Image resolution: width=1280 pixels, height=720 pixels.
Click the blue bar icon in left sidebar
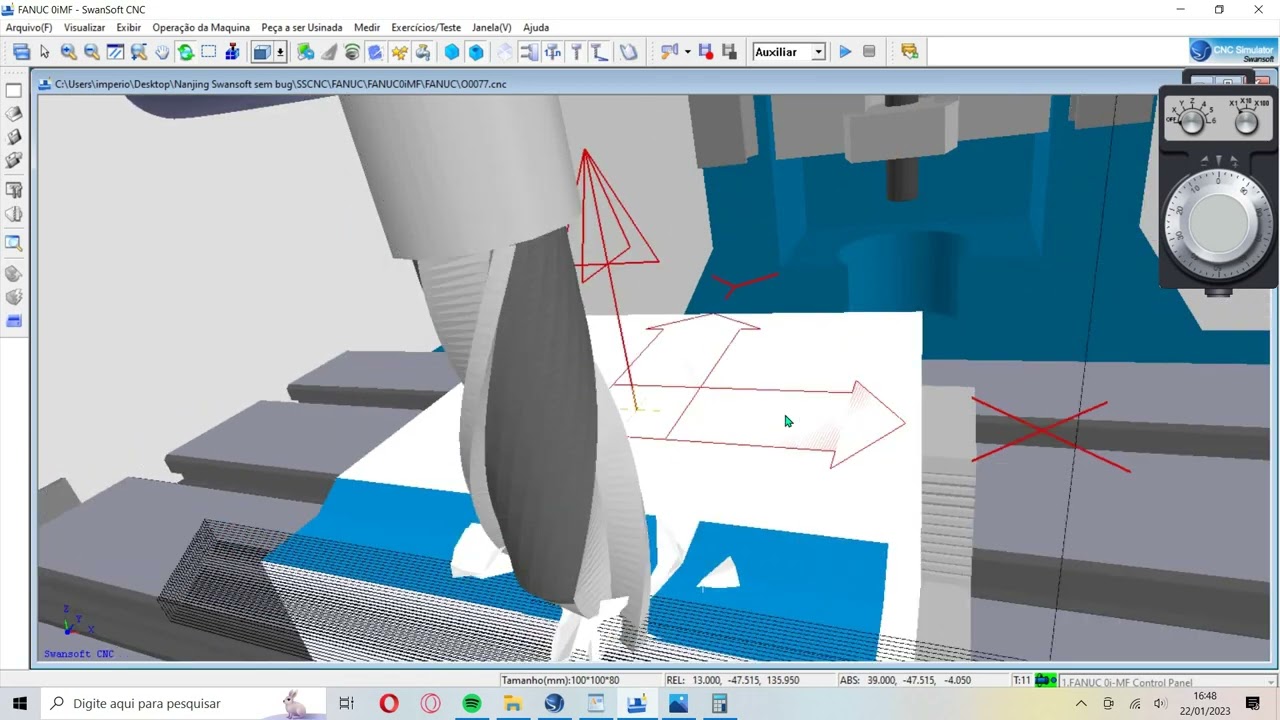coord(14,321)
